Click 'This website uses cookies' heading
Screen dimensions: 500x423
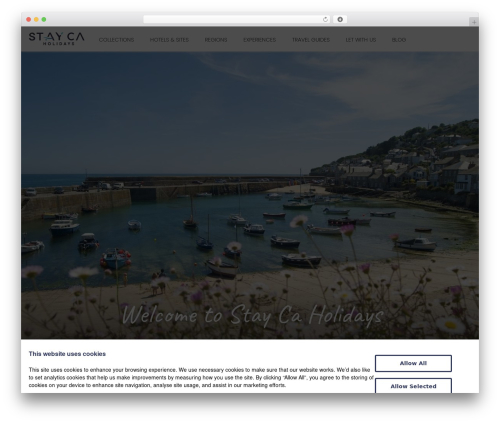point(67,354)
